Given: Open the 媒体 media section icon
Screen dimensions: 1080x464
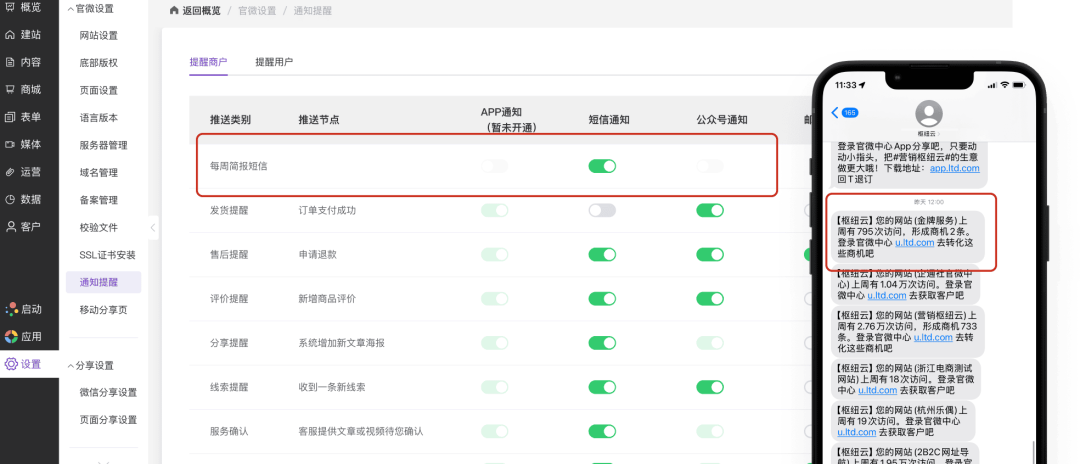Looking at the screenshot, I should tap(11, 144).
